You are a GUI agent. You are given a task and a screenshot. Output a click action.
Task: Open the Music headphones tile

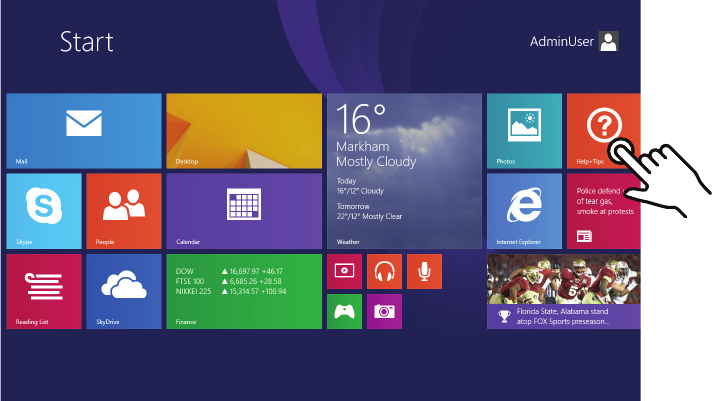pos(385,272)
